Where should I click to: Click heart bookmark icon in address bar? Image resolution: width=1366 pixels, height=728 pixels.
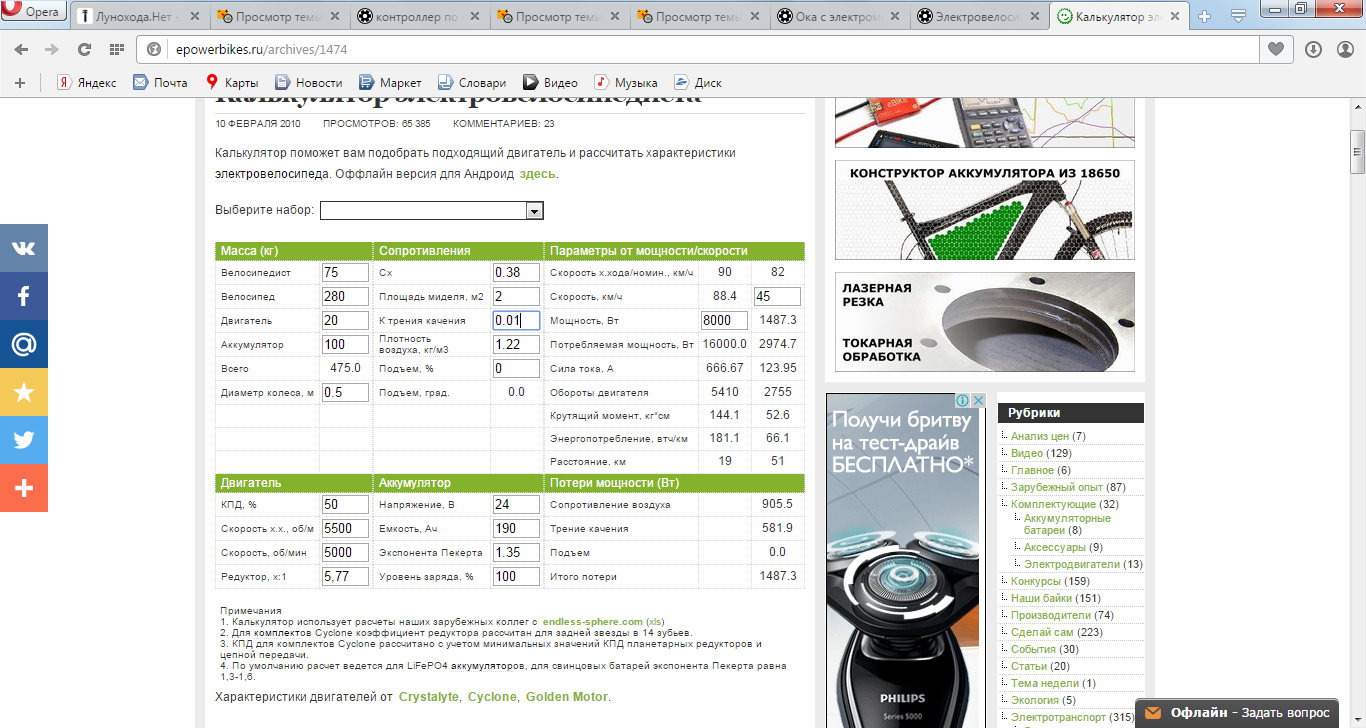(x=1275, y=49)
